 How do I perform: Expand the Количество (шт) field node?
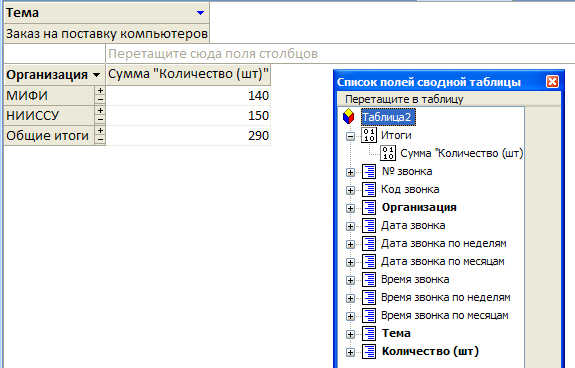tap(350, 352)
